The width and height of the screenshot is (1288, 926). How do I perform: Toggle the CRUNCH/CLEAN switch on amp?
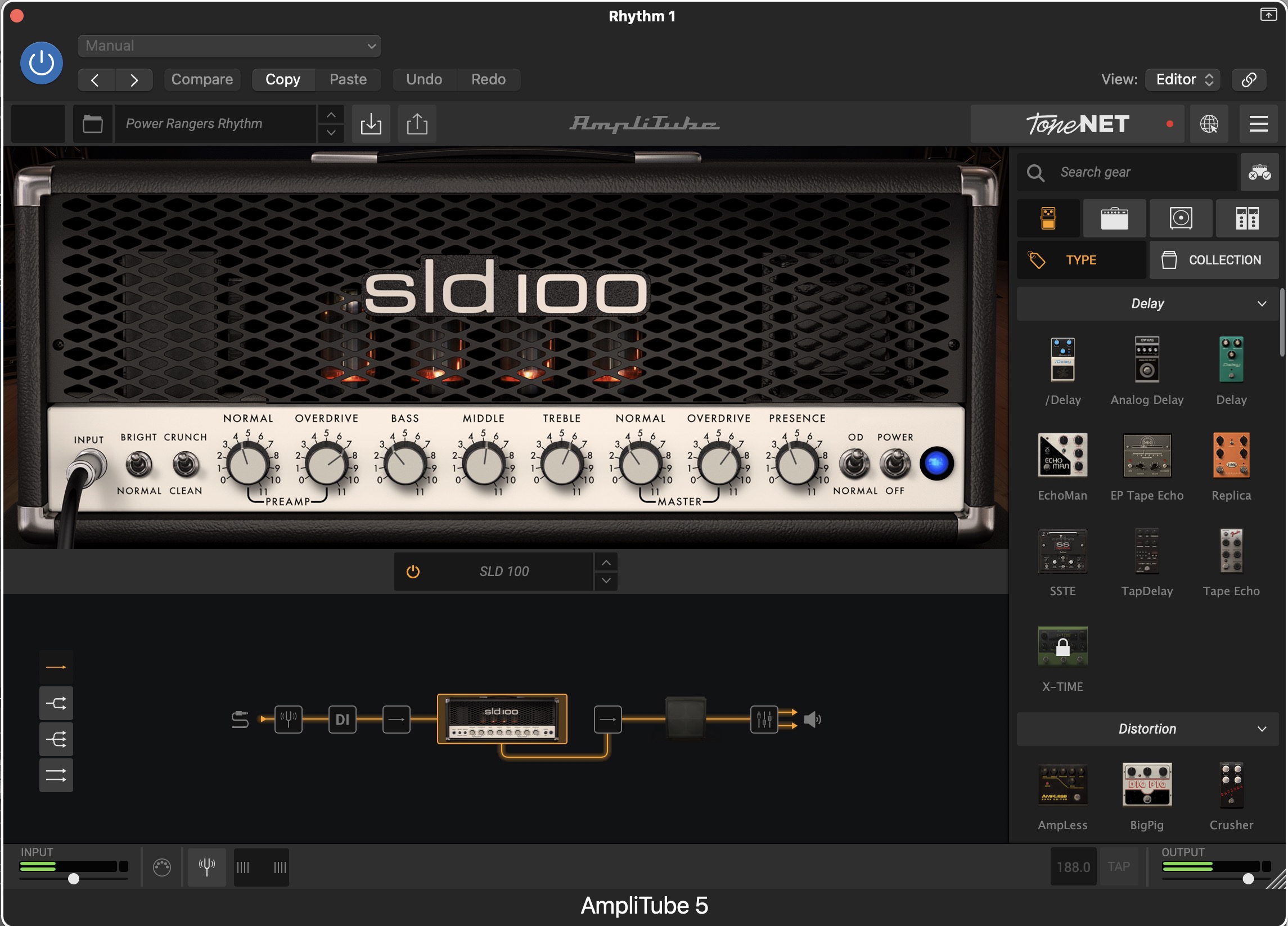click(x=185, y=465)
